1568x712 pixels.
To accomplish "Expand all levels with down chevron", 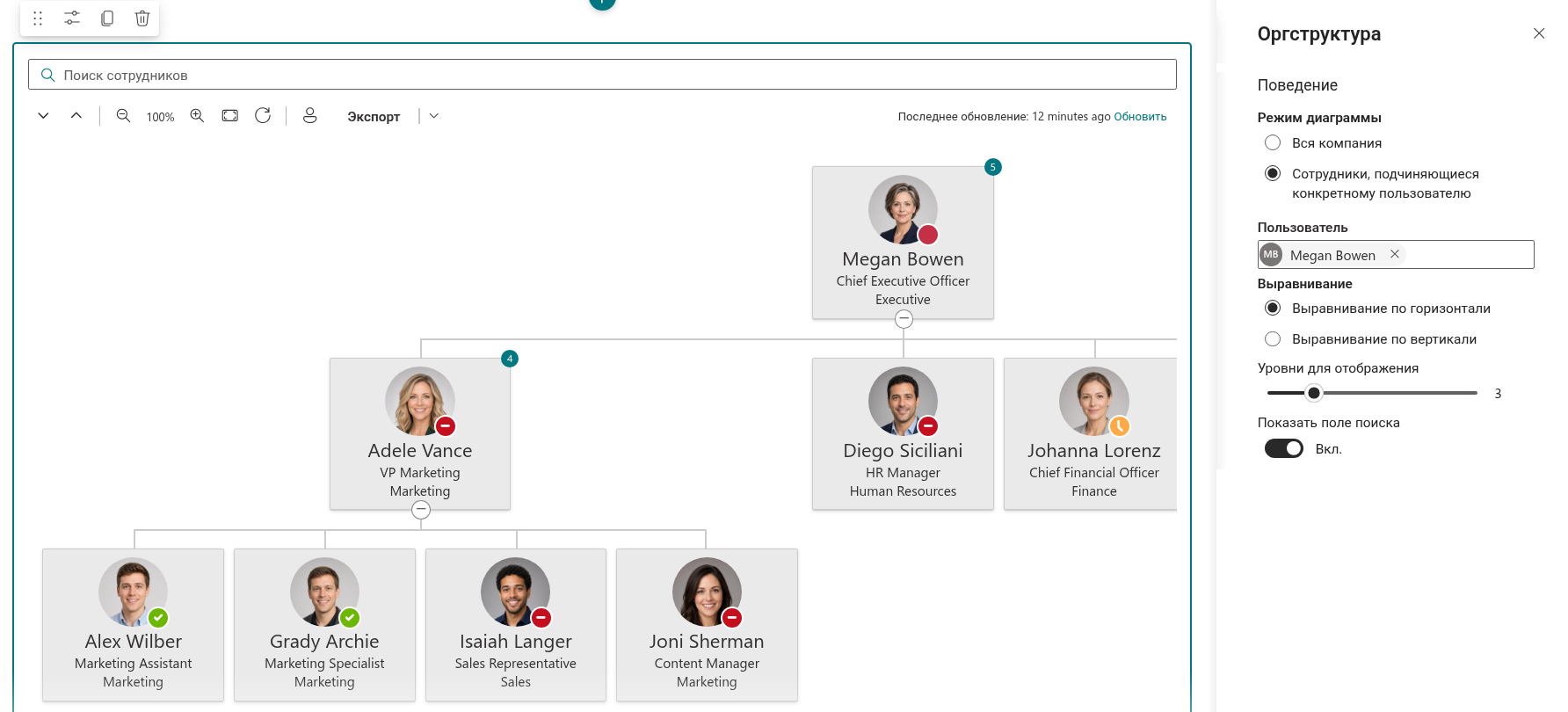I will click(x=43, y=116).
